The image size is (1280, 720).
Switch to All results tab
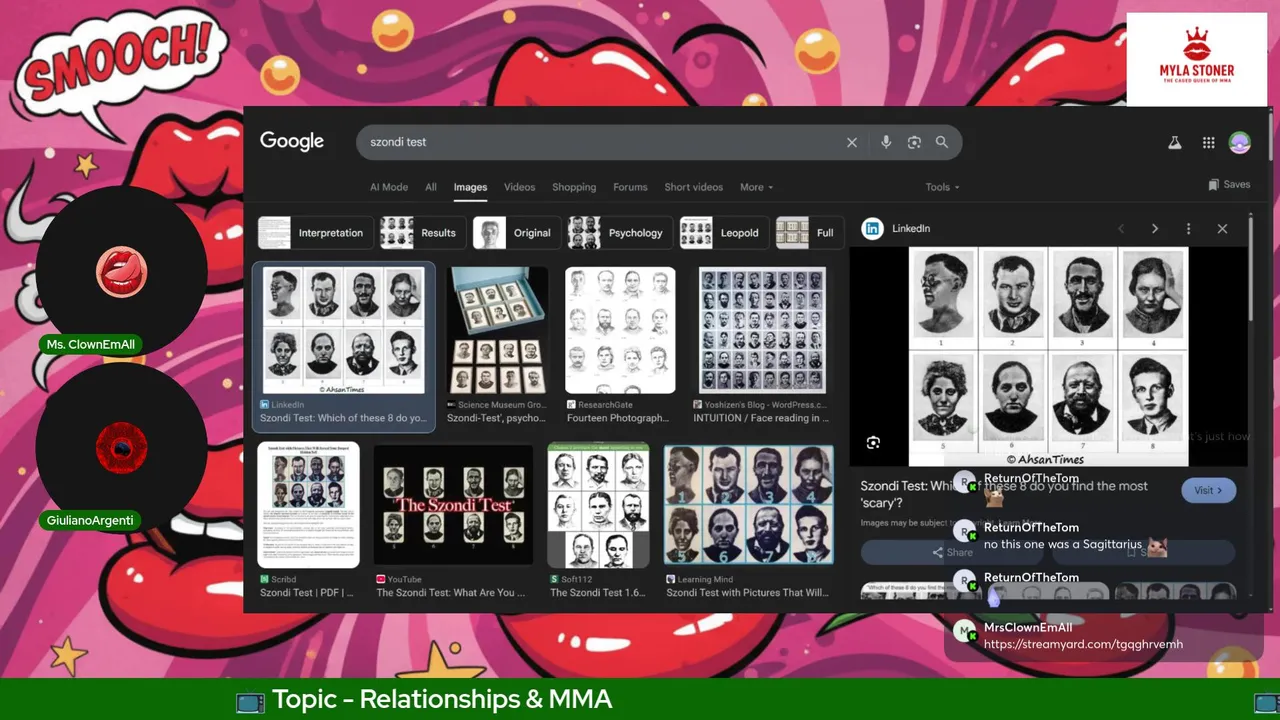coord(431,187)
